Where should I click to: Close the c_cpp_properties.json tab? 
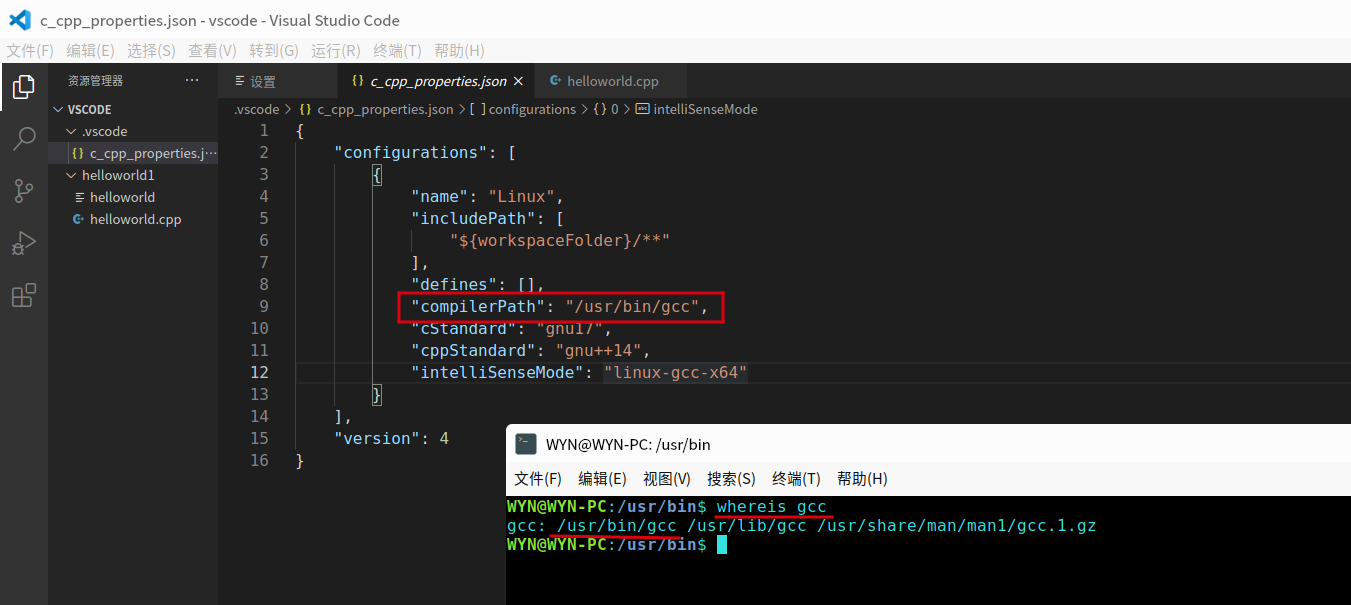pos(518,80)
